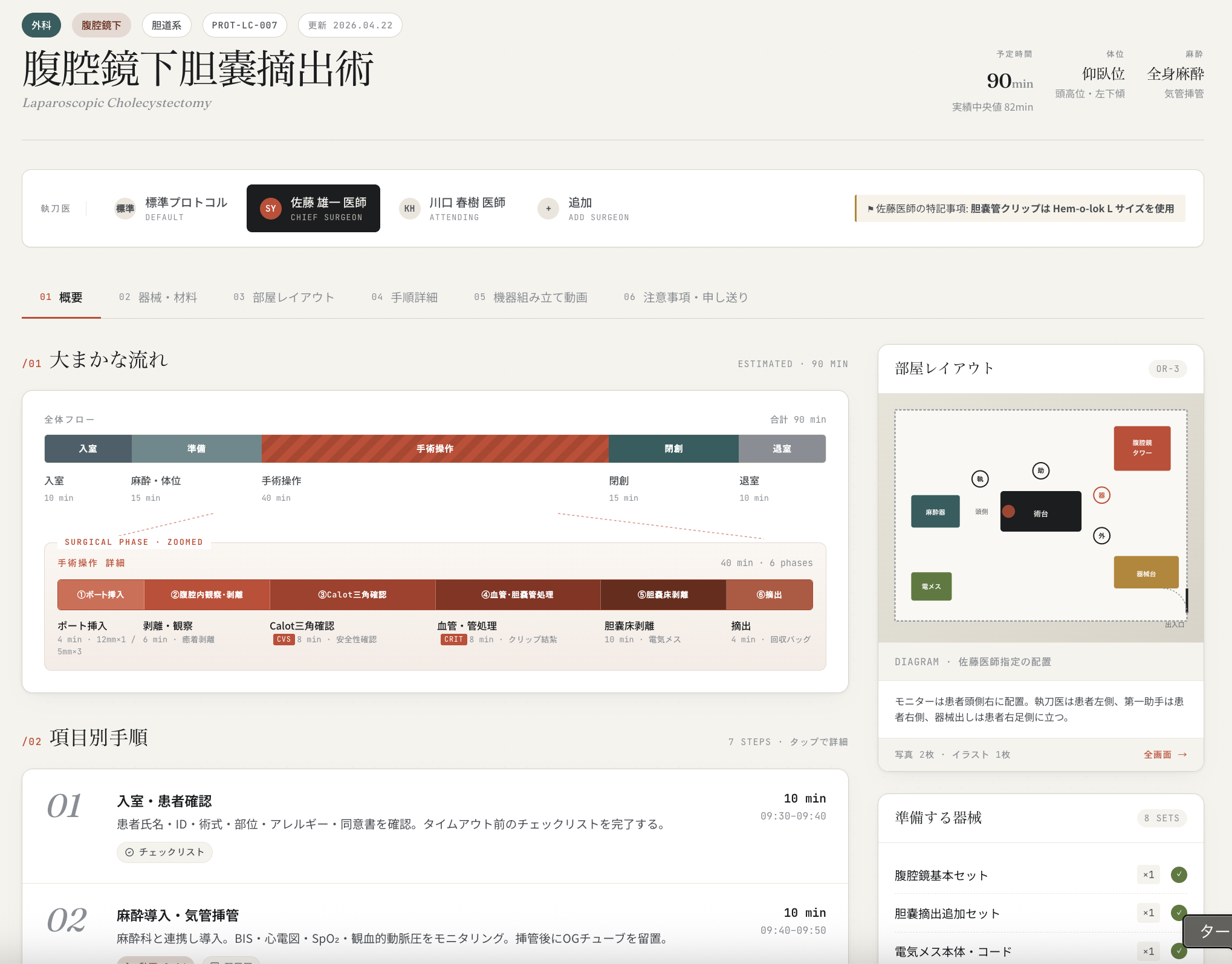
Task: Click the arrow icon next to 全画面
Action: (x=1182, y=754)
